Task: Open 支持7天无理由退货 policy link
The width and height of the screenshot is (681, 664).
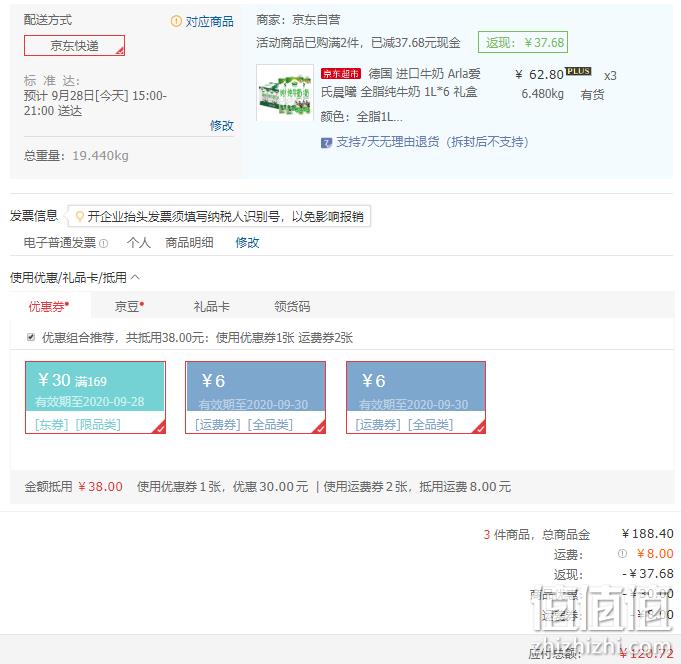Action: (432, 142)
